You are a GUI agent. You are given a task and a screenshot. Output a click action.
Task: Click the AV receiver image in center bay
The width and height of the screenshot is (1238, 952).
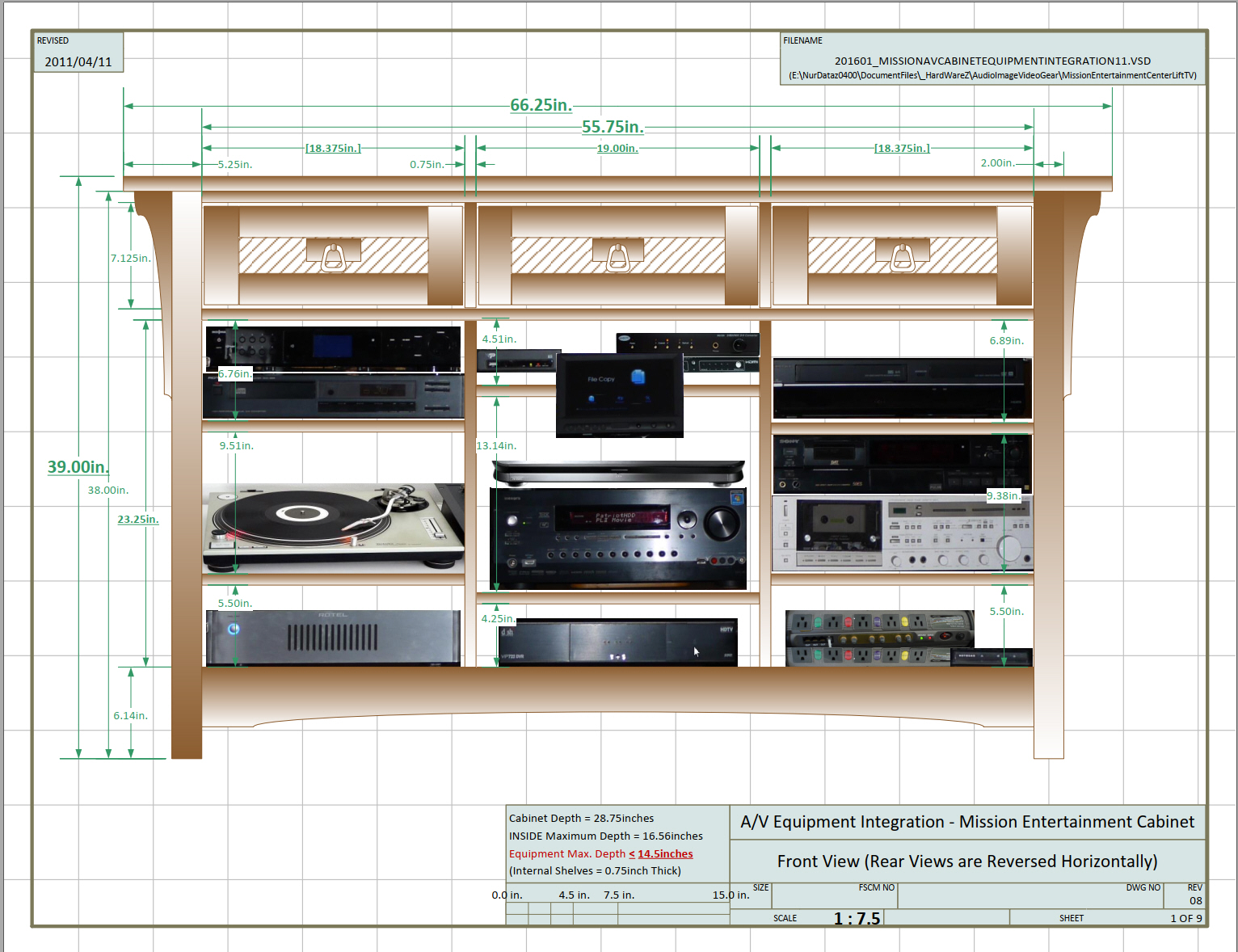[x=618, y=537]
